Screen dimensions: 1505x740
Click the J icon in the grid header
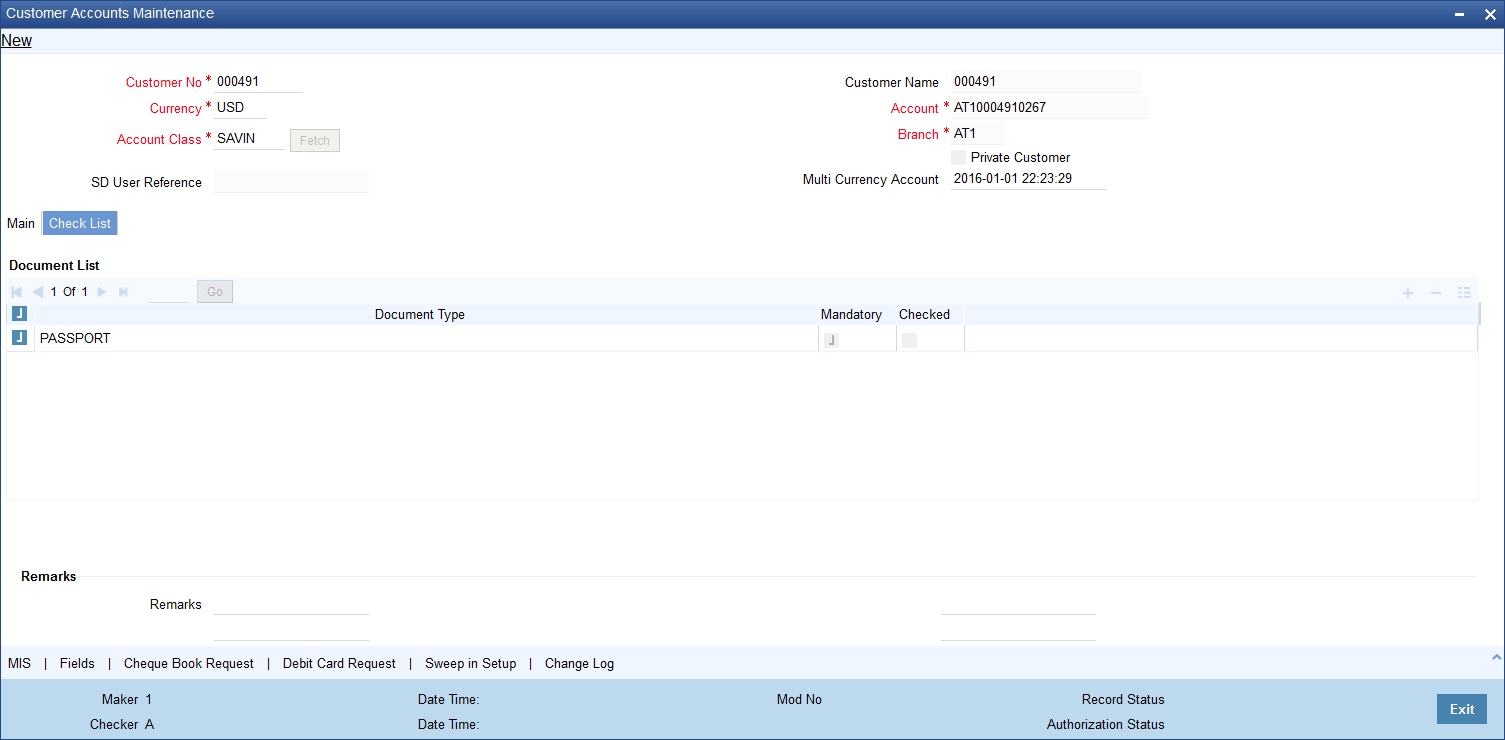click(19, 312)
